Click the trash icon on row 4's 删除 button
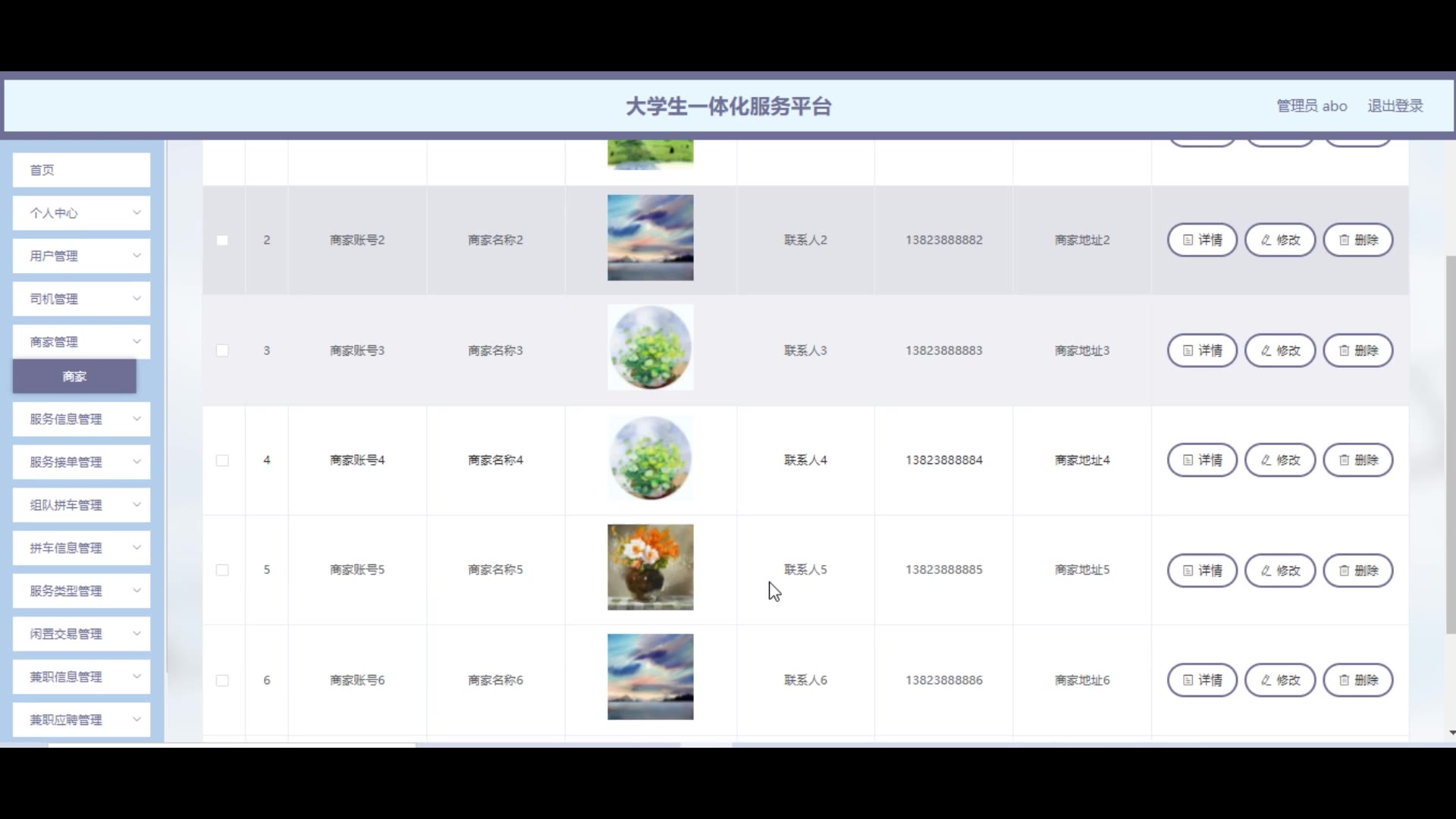Viewport: 1456px width, 819px height. pyautogui.click(x=1344, y=460)
